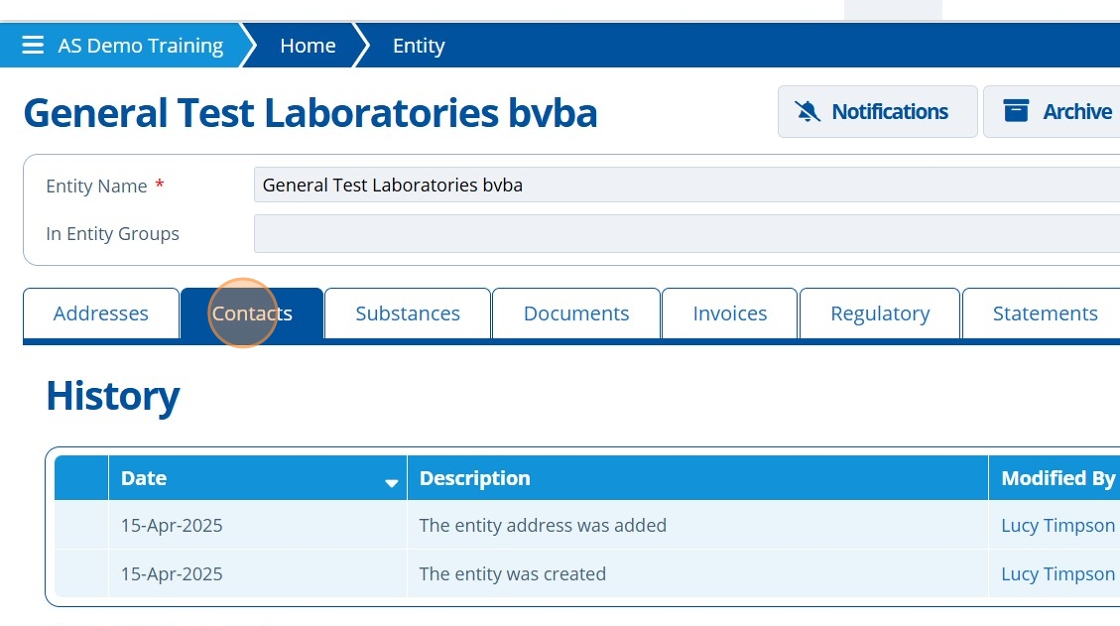The height and width of the screenshot is (626, 1120).
Task: Click the Modified By column header
Action: (x=1057, y=478)
